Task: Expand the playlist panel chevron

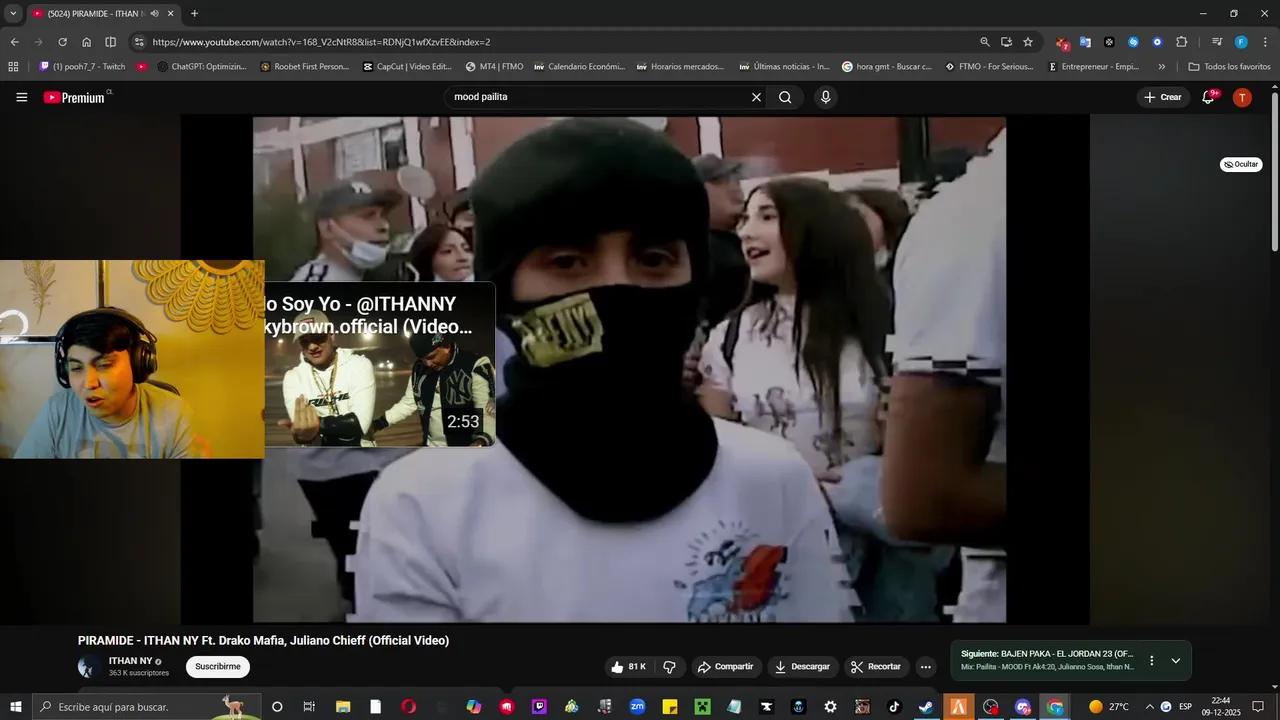Action: click(x=1176, y=660)
